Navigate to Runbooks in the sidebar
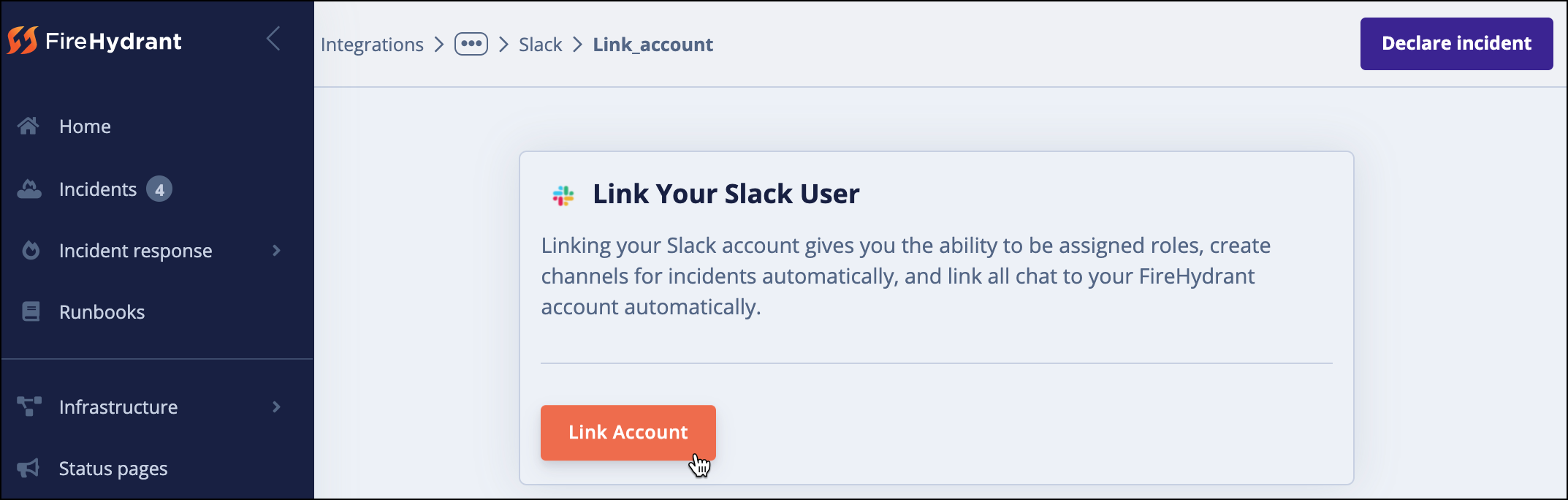The image size is (1568, 500). click(101, 311)
